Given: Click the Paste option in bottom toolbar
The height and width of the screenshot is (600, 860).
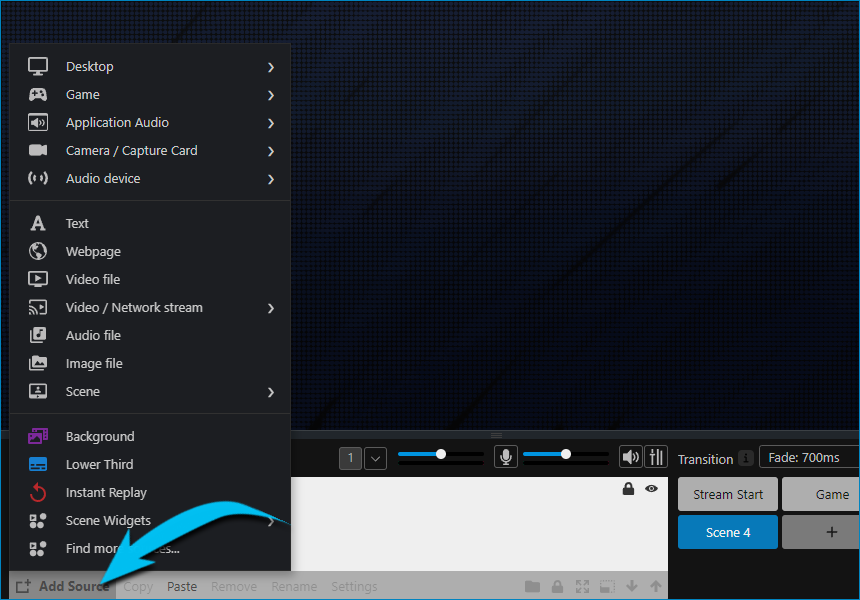Looking at the screenshot, I should [x=181, y=586].
